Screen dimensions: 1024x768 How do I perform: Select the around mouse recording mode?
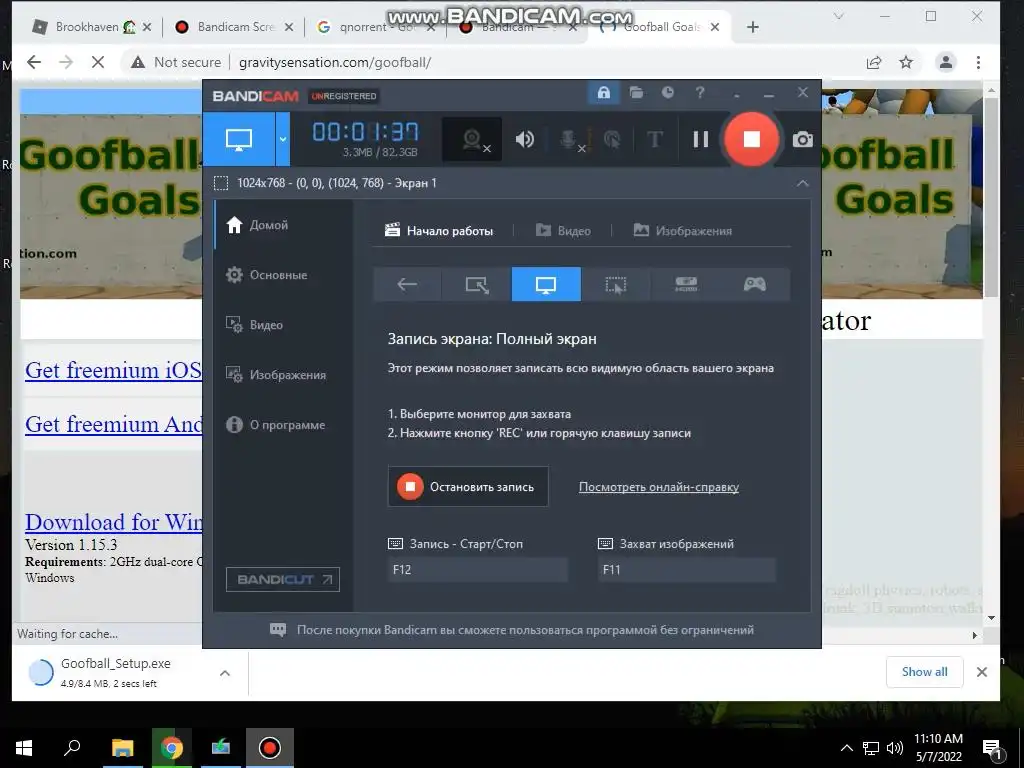pos(615,284)
